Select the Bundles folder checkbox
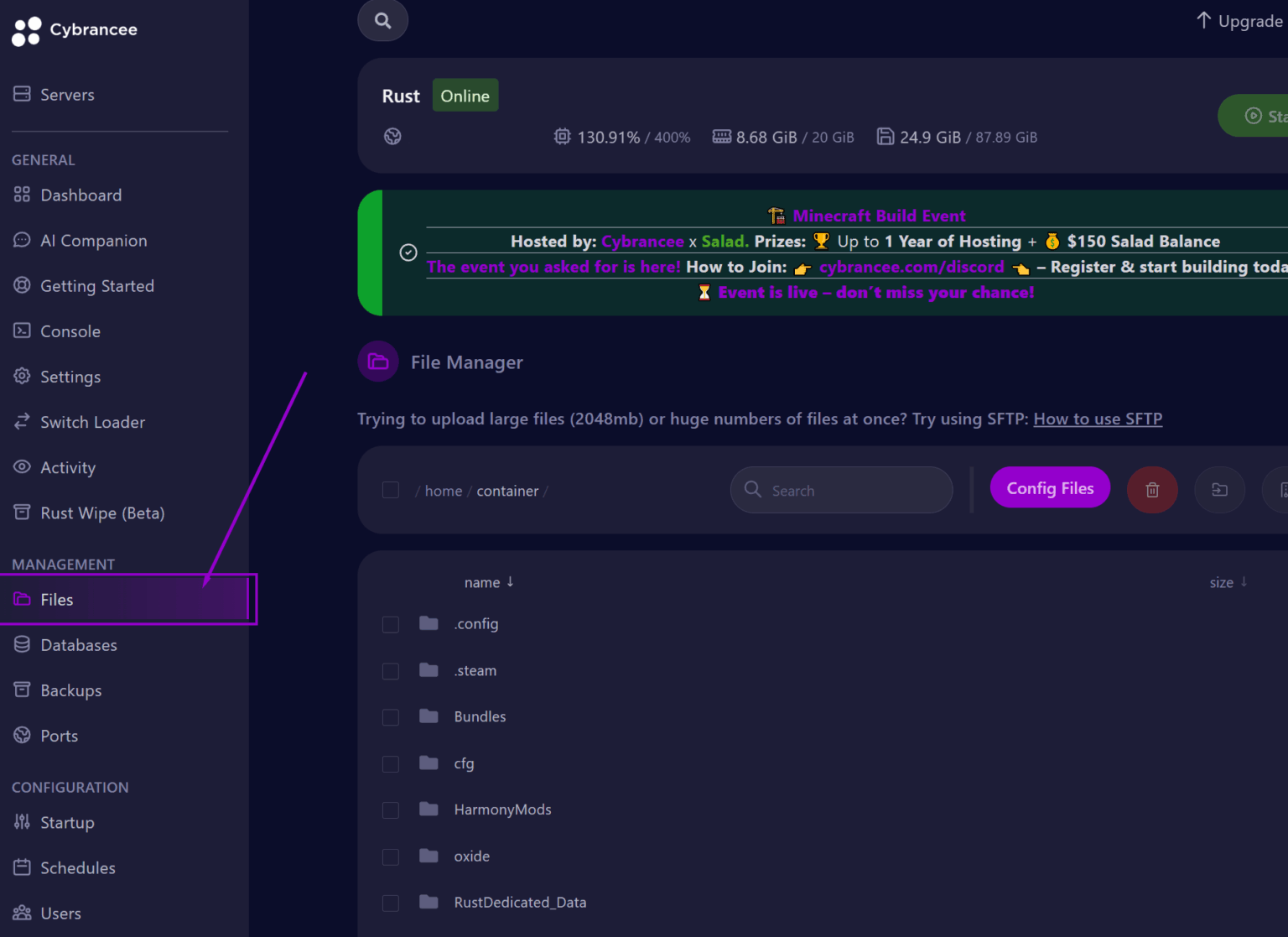Viewport: 1288px width, 937px height. tap(391, 717)
